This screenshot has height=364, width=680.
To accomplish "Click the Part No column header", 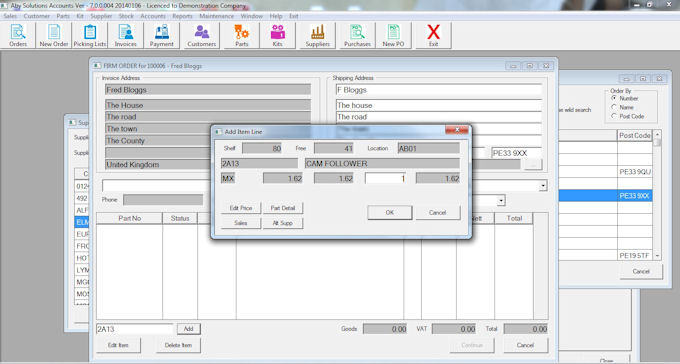I will coord(129,218).
